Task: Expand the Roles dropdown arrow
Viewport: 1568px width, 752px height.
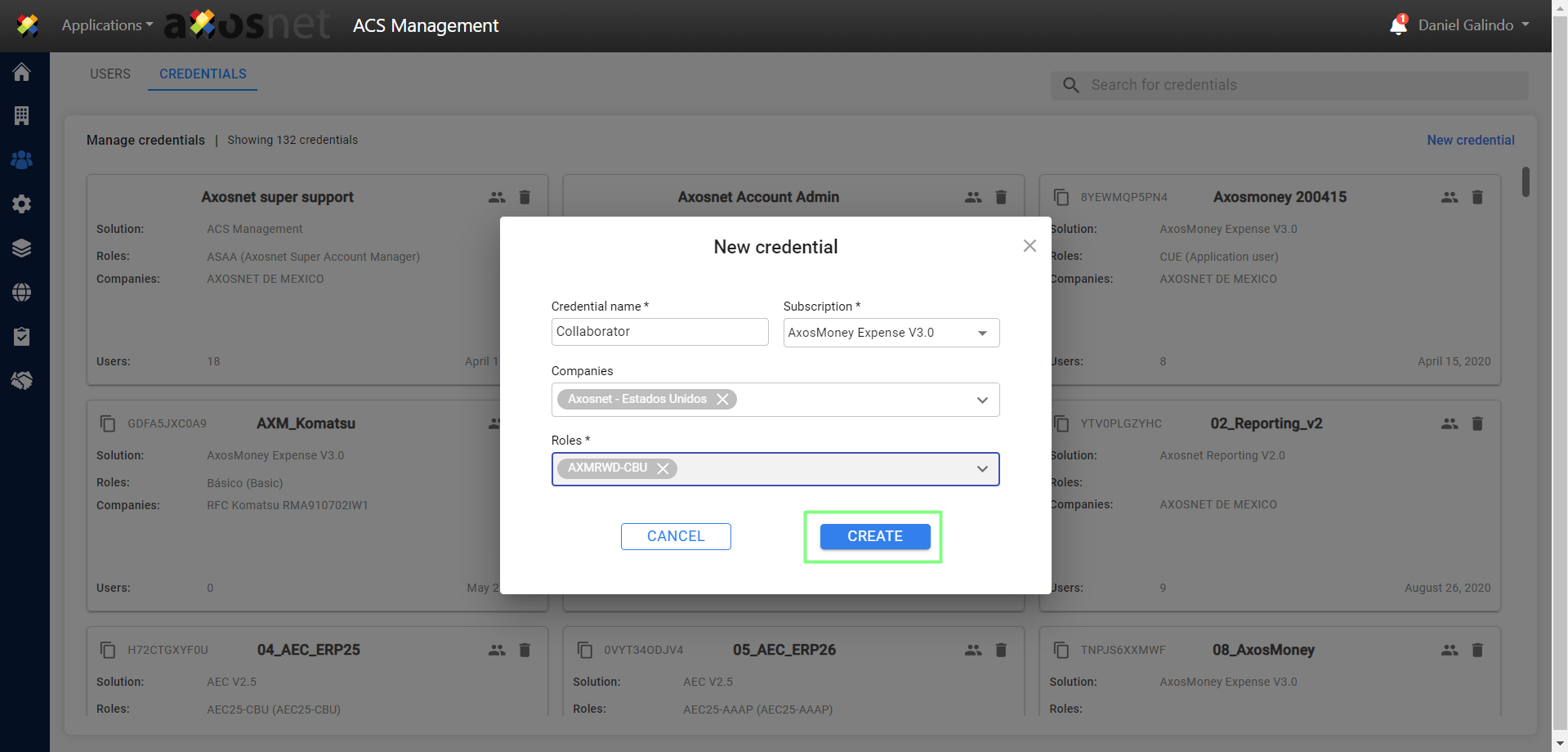Action: 982,469
